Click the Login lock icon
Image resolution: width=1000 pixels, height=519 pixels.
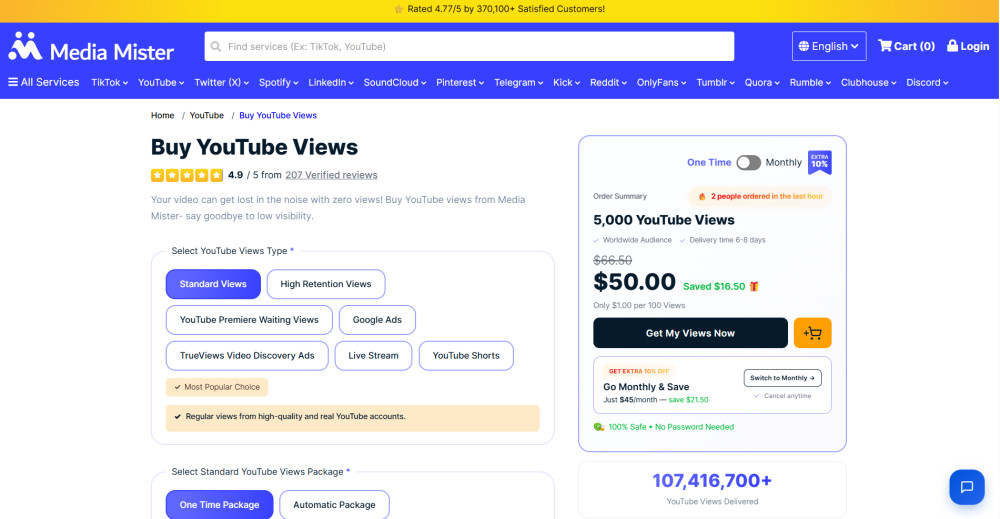952,45
